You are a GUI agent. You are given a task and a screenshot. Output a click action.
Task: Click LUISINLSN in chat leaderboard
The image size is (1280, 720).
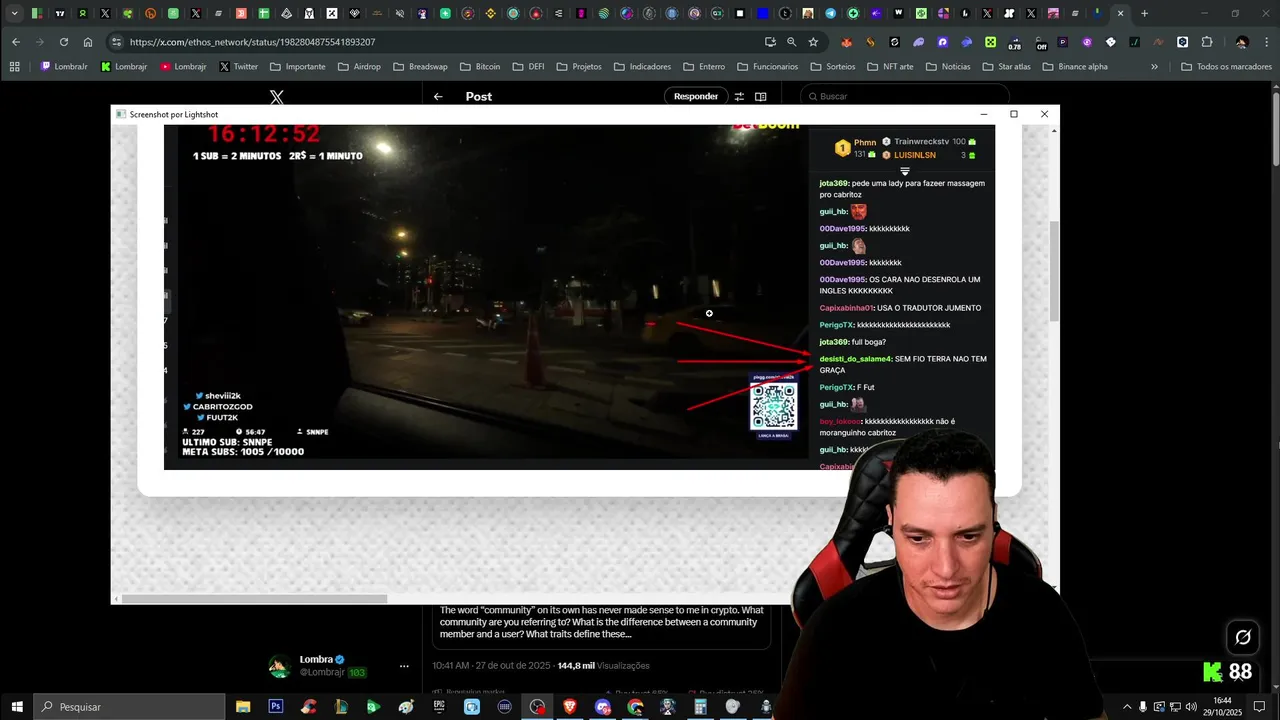[x=915, y=155]
